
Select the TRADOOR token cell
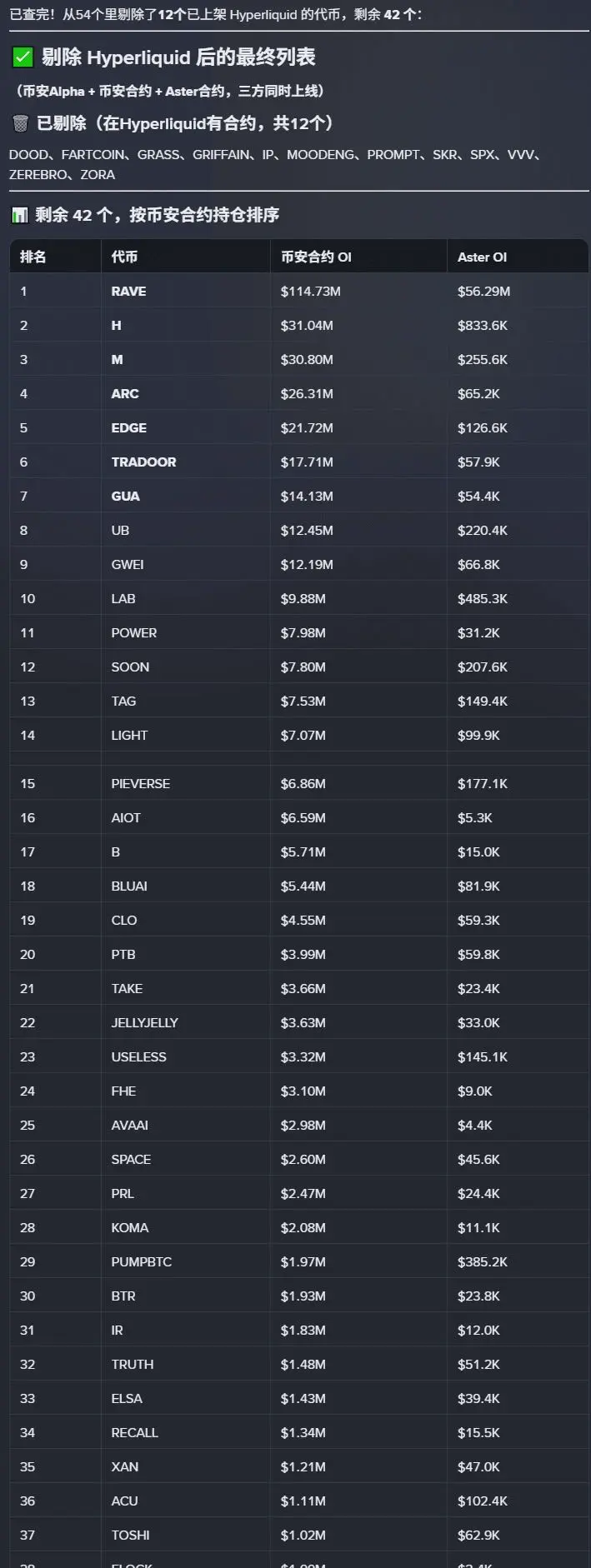pyautogui.click(x=143, y=462)
